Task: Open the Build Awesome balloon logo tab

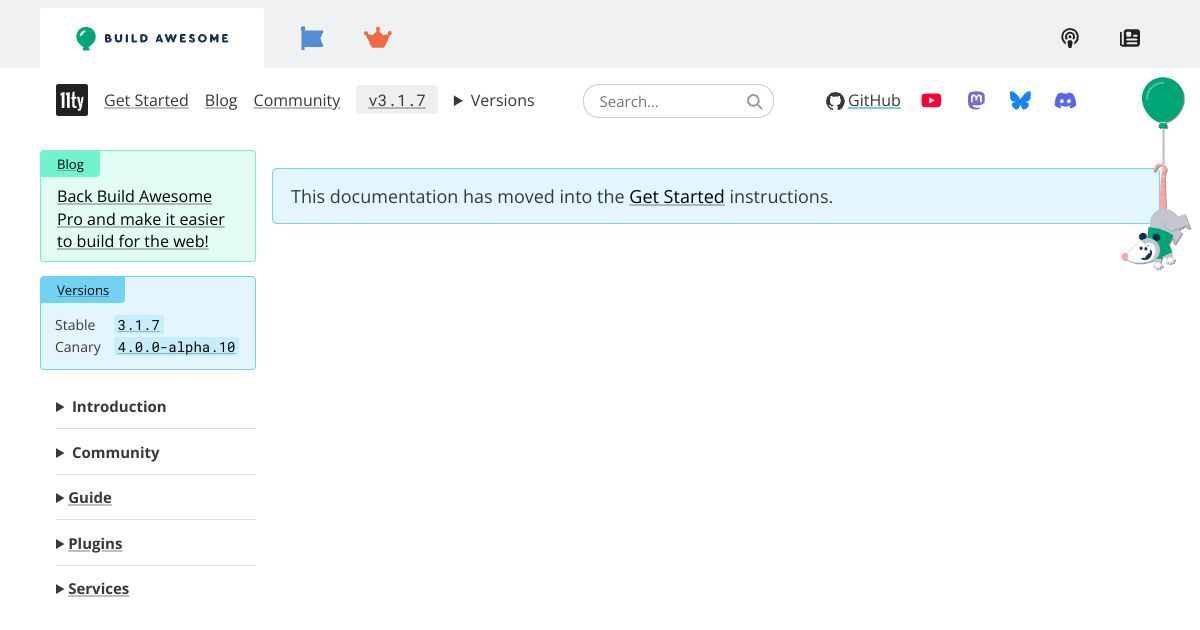Action: [152, 38]
